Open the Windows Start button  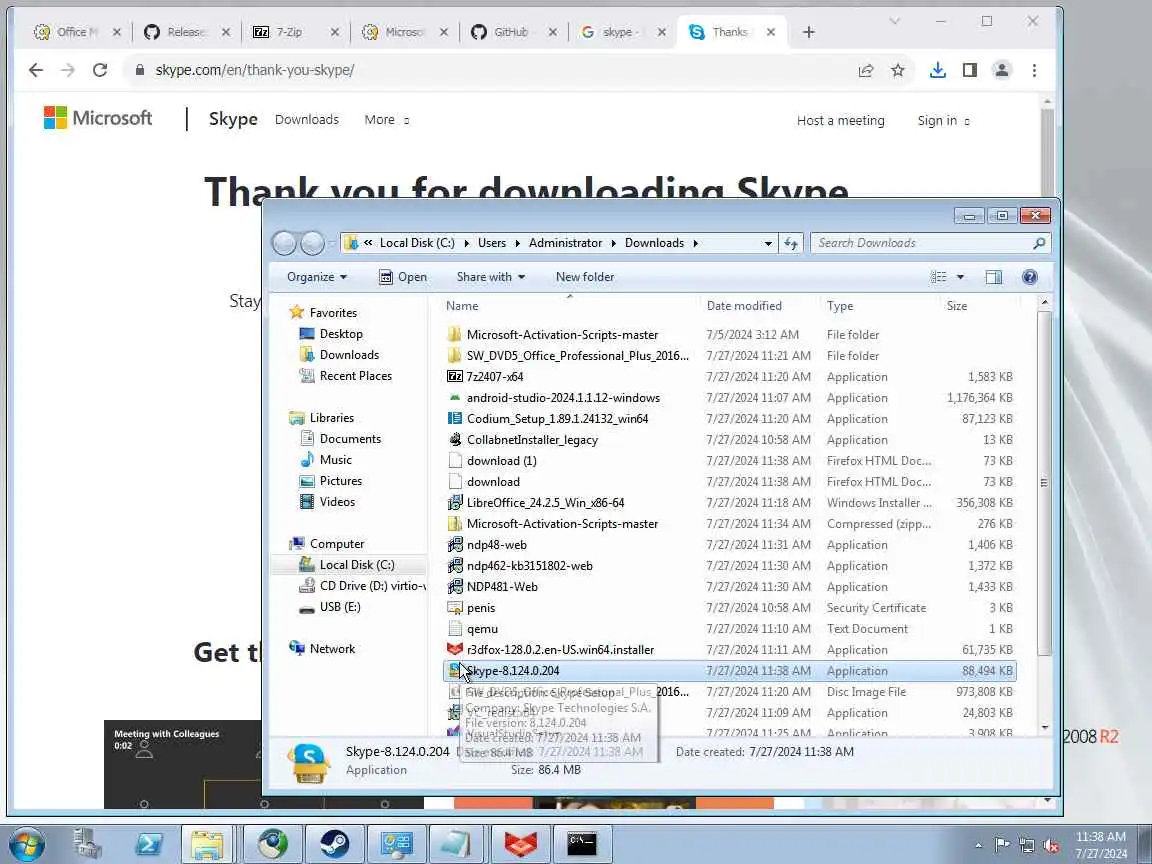click(x=25, y=843)
